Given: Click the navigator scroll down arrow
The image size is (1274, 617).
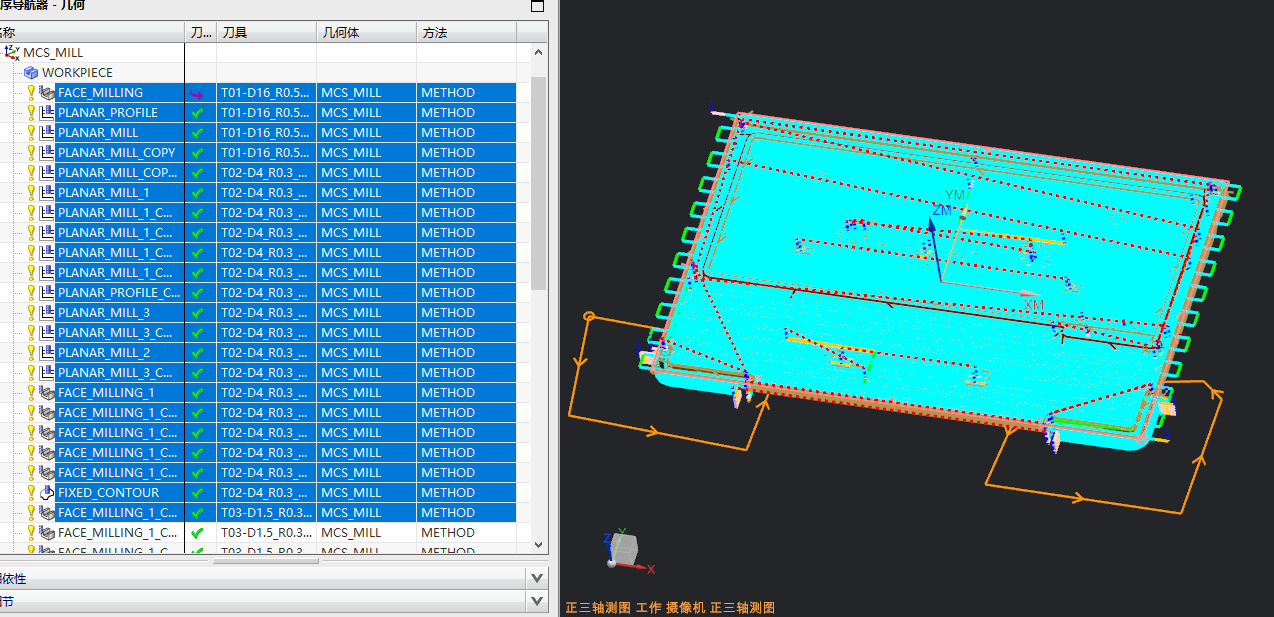Looking at the screenshot, I should (539, 544).
